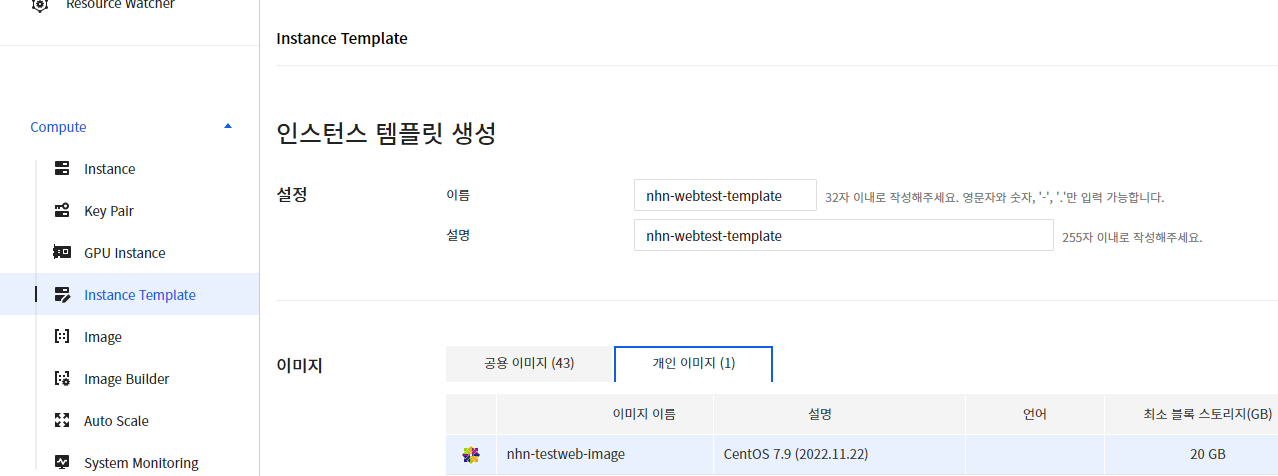Switch to 공용 이미지 (43) tab
This screenshot has width=1278, height=476.
529,363
